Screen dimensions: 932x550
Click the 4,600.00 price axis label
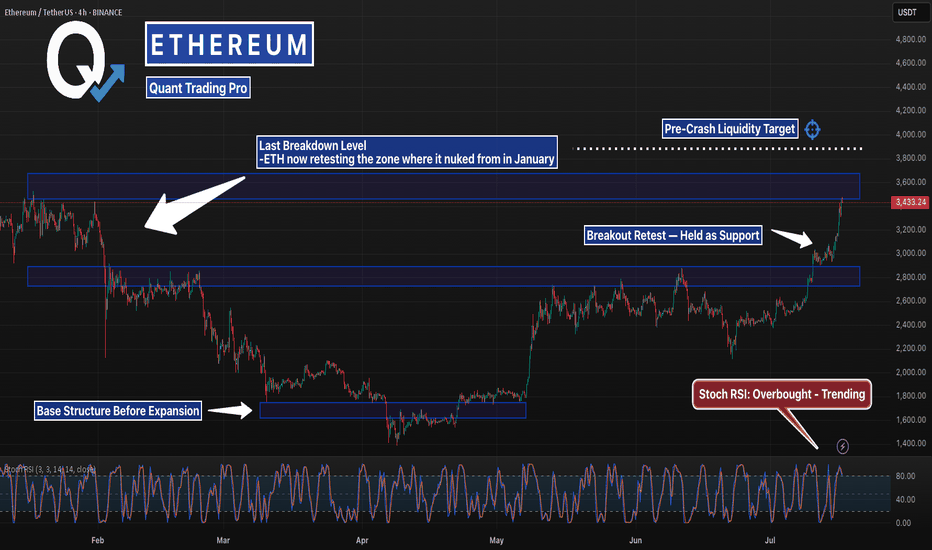pos(911,62)
